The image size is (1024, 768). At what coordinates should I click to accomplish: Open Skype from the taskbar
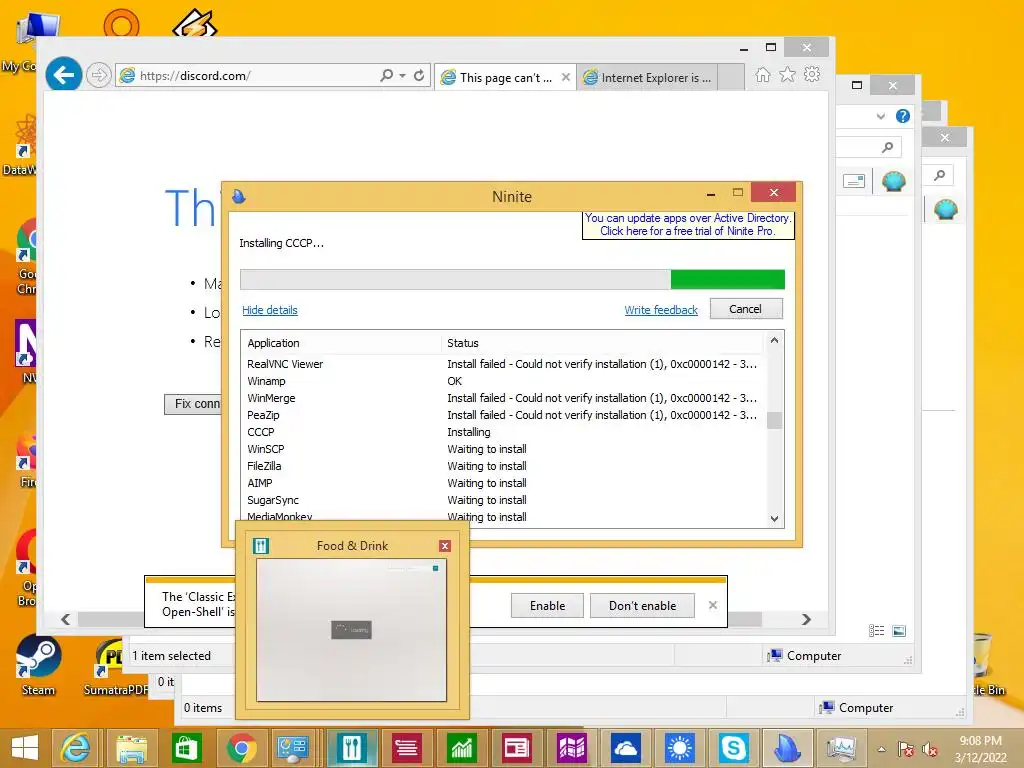point(733,748)
